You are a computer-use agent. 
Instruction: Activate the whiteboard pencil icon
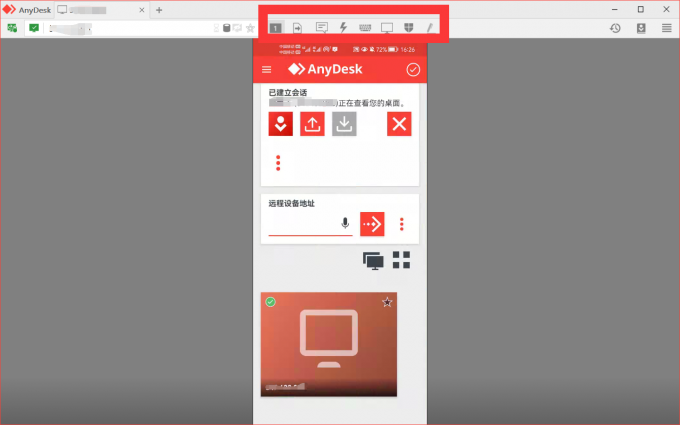coord(430,28)
